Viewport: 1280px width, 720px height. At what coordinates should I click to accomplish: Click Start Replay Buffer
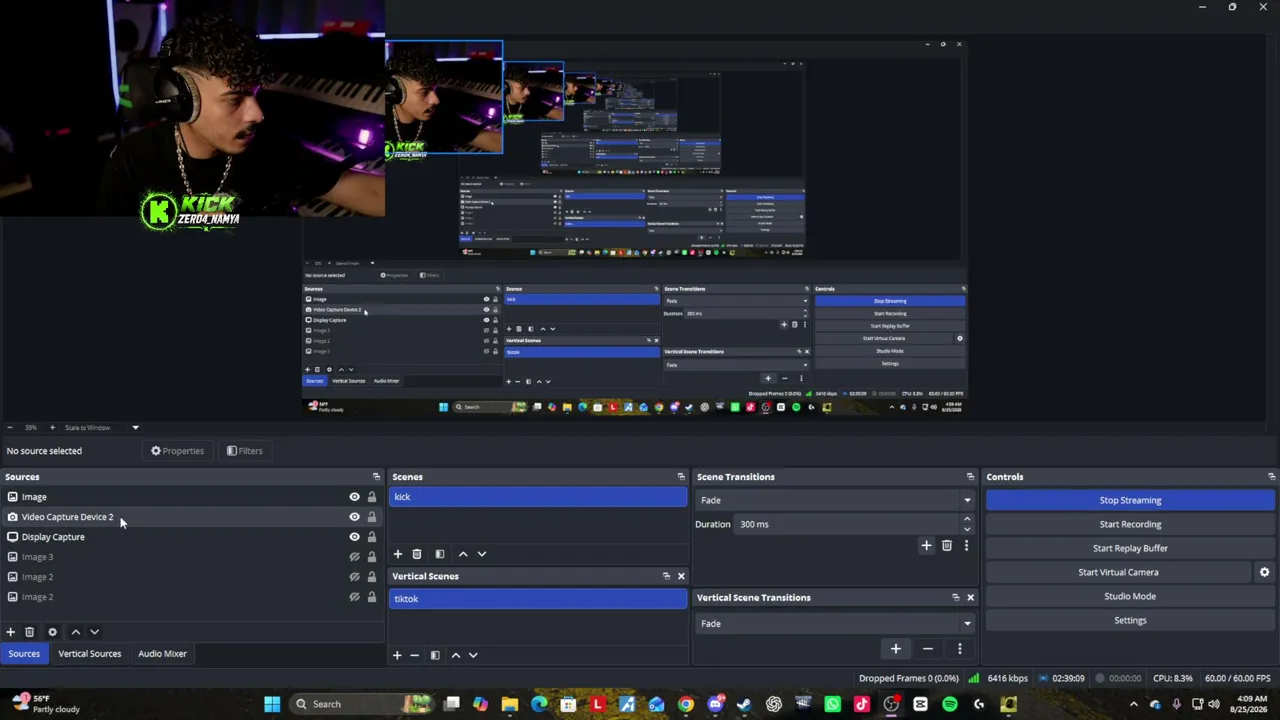tap(1130, 548)
